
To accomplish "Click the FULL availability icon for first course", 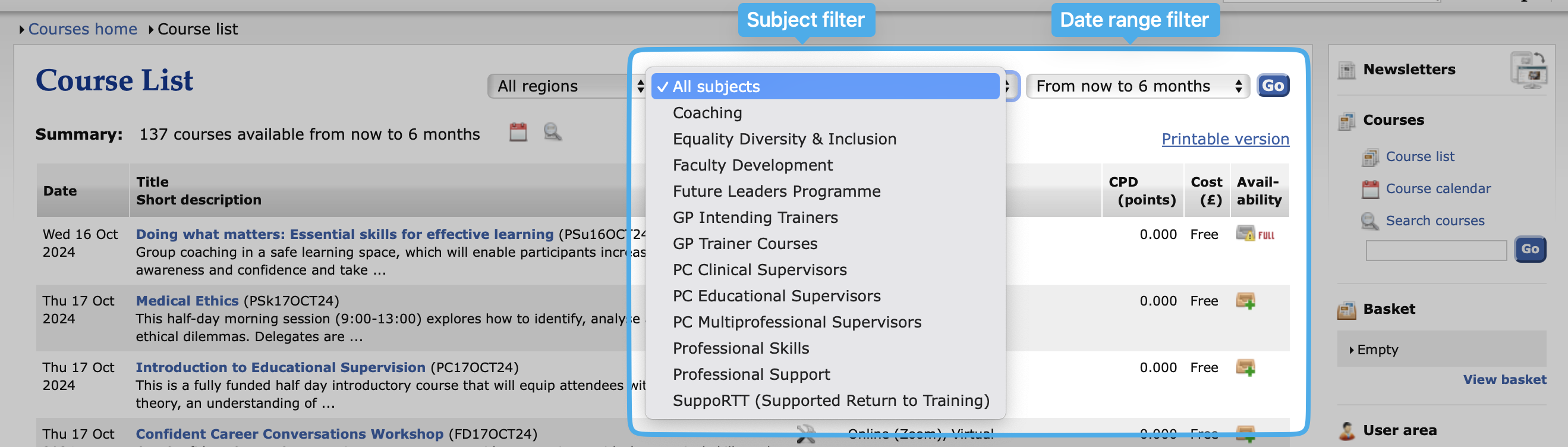I will (1255, 234).
